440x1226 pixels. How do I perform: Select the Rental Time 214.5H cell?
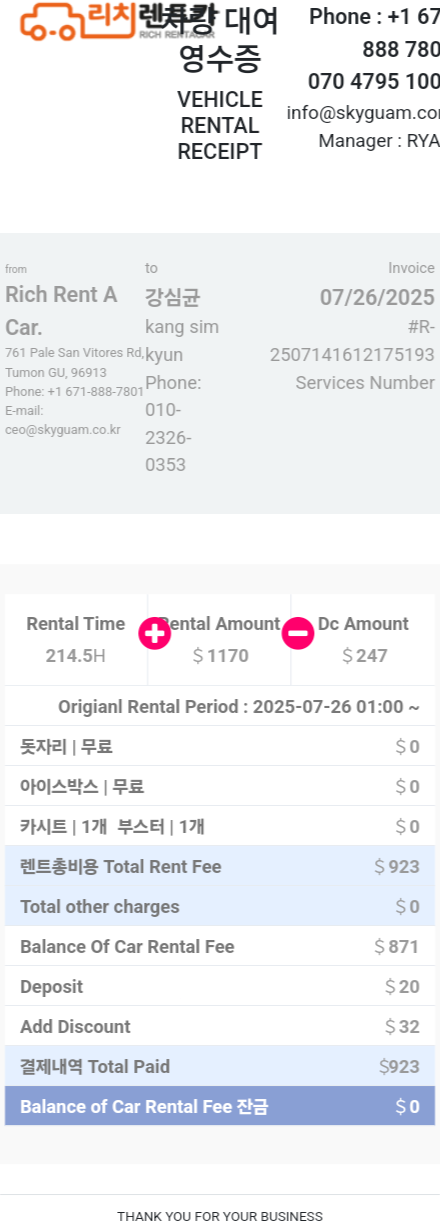pyautogui.click(x=76, y=640)
